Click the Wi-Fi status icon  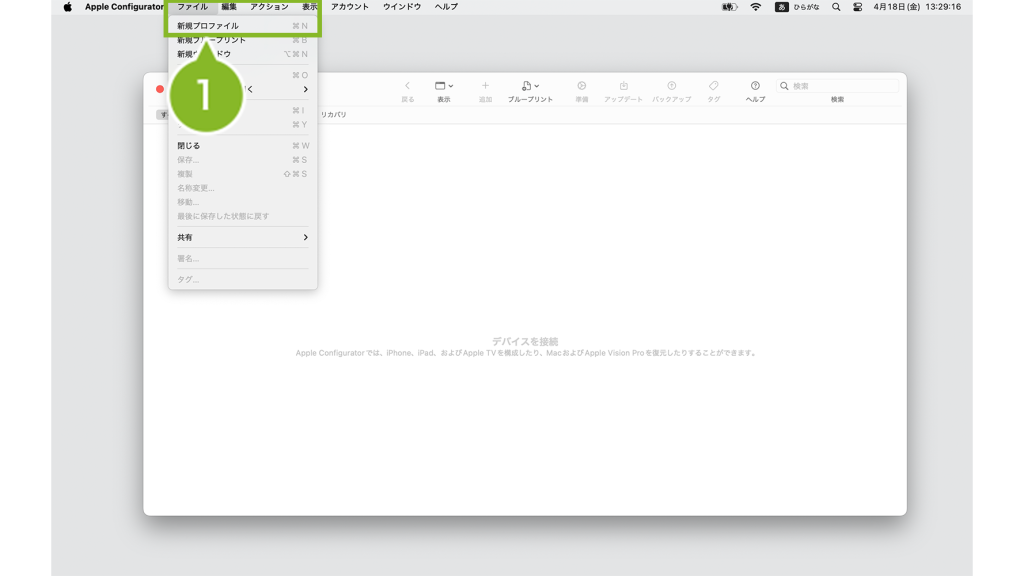tap(756, 7)
